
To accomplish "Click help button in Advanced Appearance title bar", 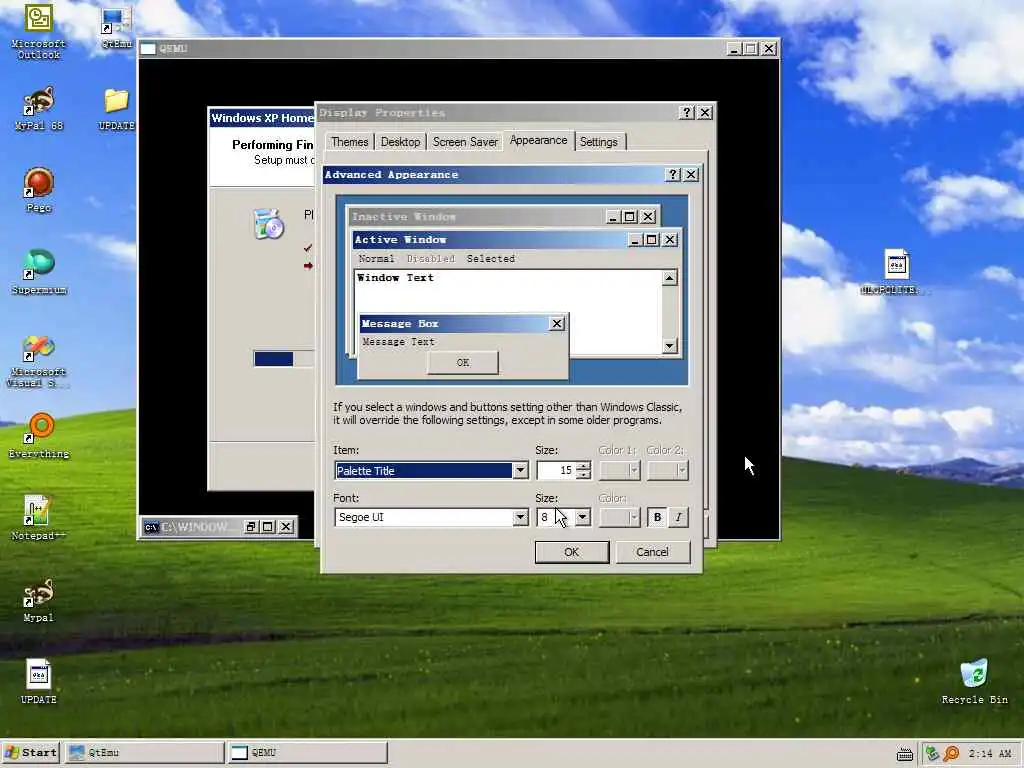I will coord(673,174).
